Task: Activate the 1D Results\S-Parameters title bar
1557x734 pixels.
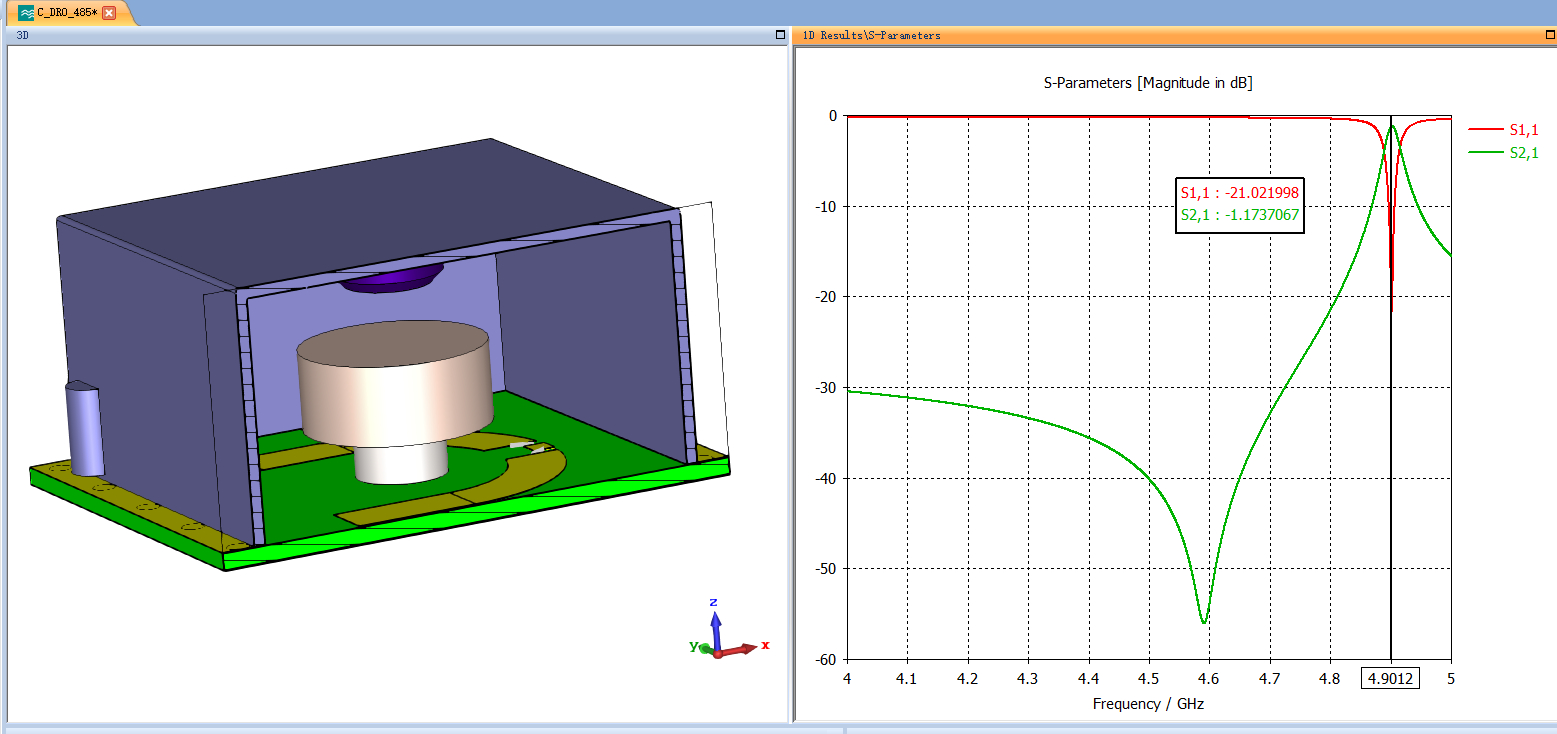Action: [1174, 35]
